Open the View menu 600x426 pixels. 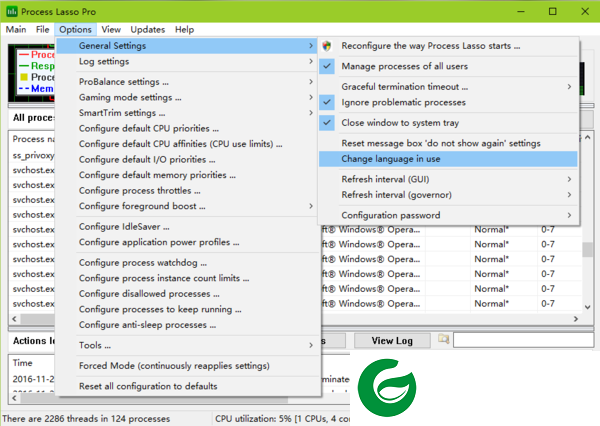111,29
